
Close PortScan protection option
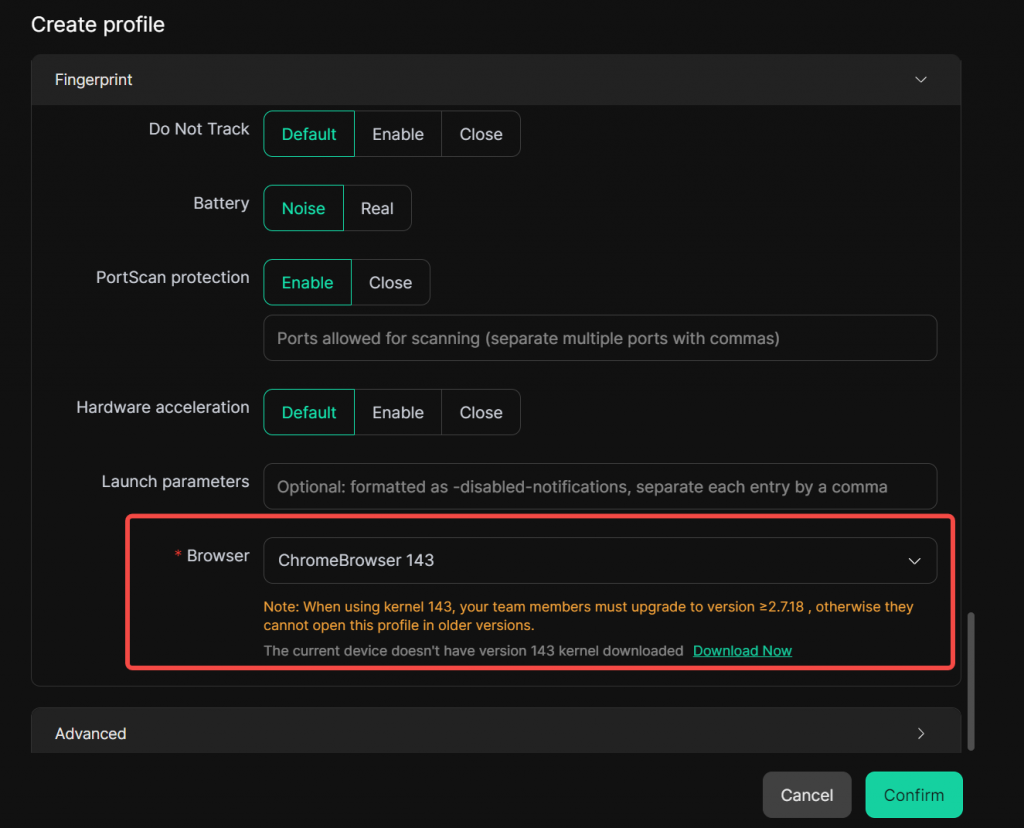[x=390, y=283]
